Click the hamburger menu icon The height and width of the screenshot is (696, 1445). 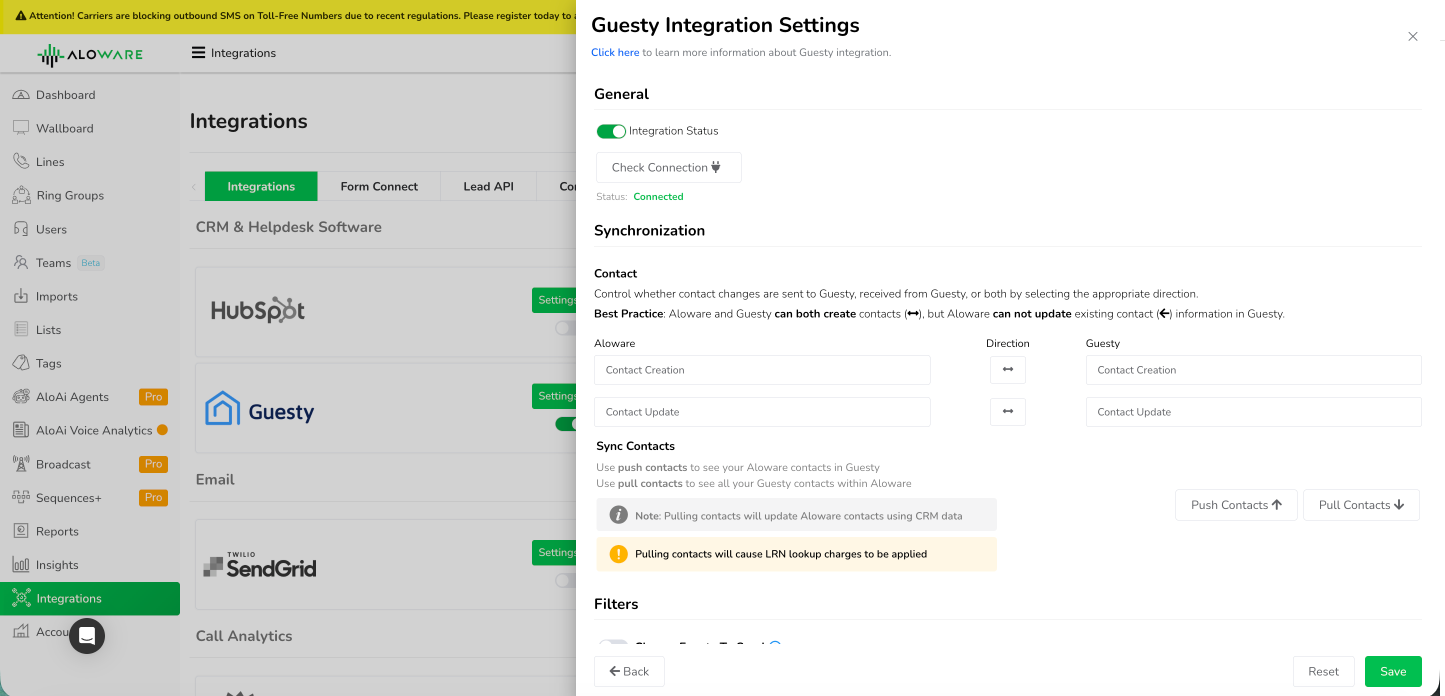[x=198, y=53]
